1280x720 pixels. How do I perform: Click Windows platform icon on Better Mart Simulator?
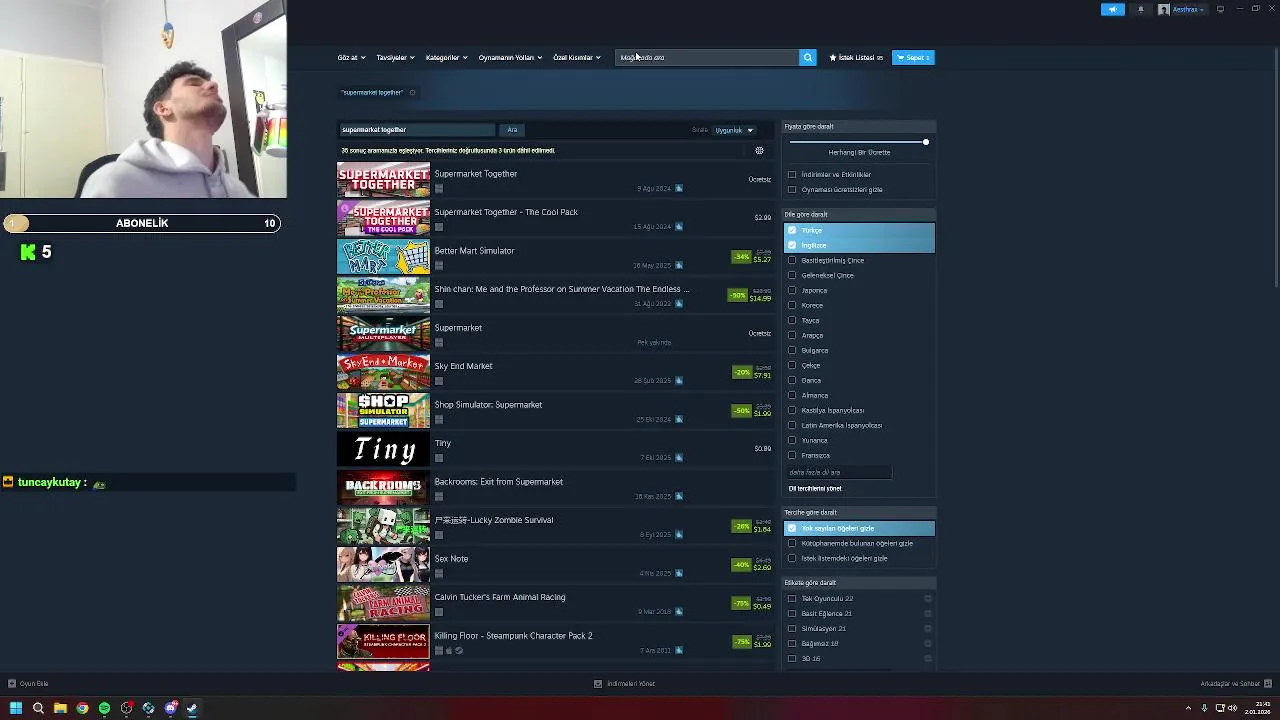(439, 265)
